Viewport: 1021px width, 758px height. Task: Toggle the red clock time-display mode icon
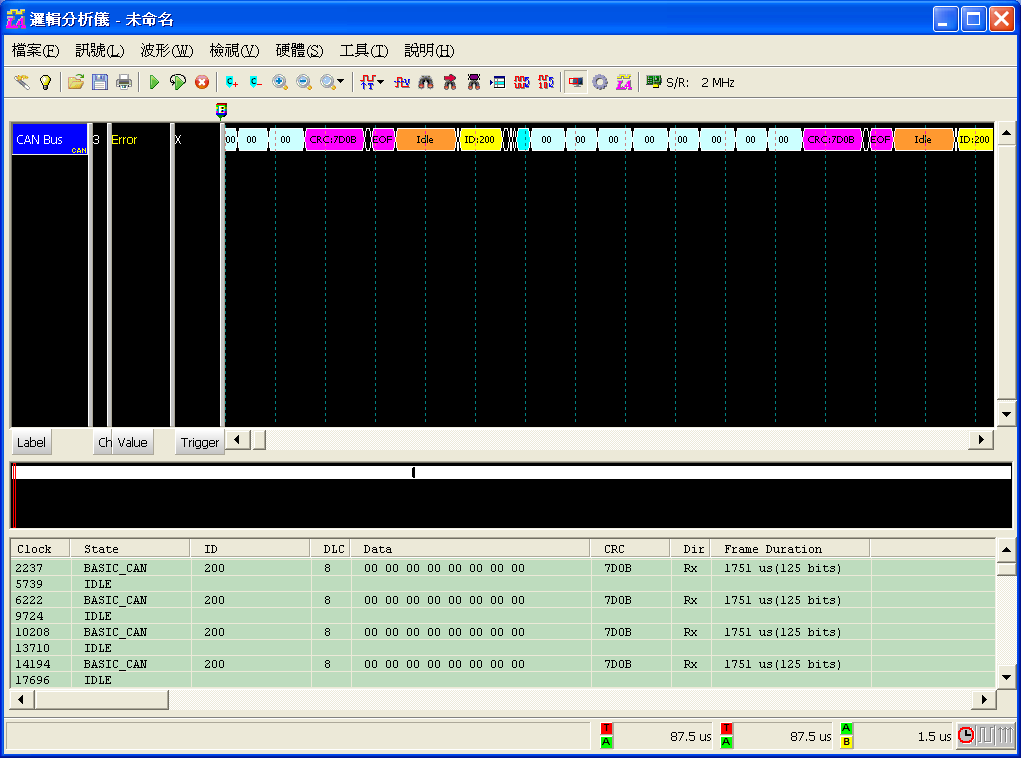966,735
